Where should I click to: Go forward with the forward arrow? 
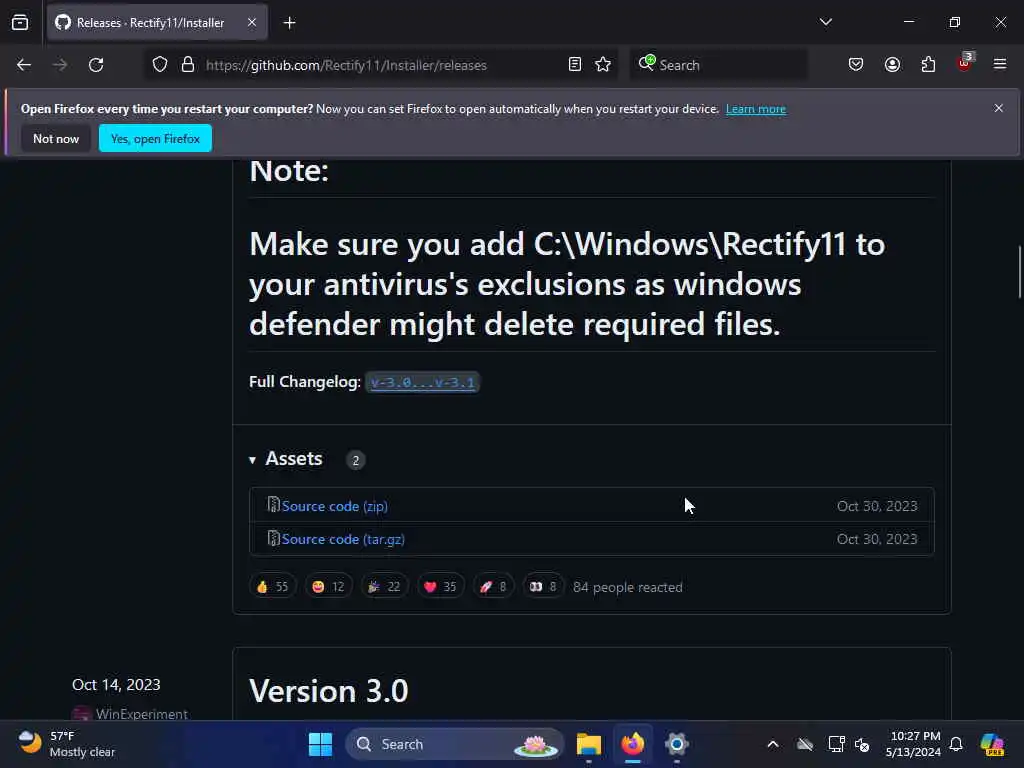click(x=59, y=65)
